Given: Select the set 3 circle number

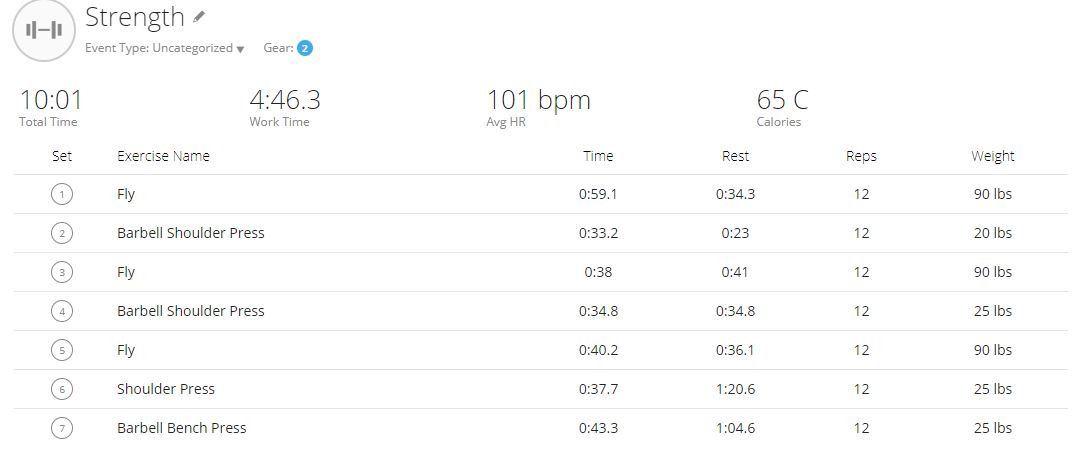Looking at the screenshot, I should click(x=62, y=272).
